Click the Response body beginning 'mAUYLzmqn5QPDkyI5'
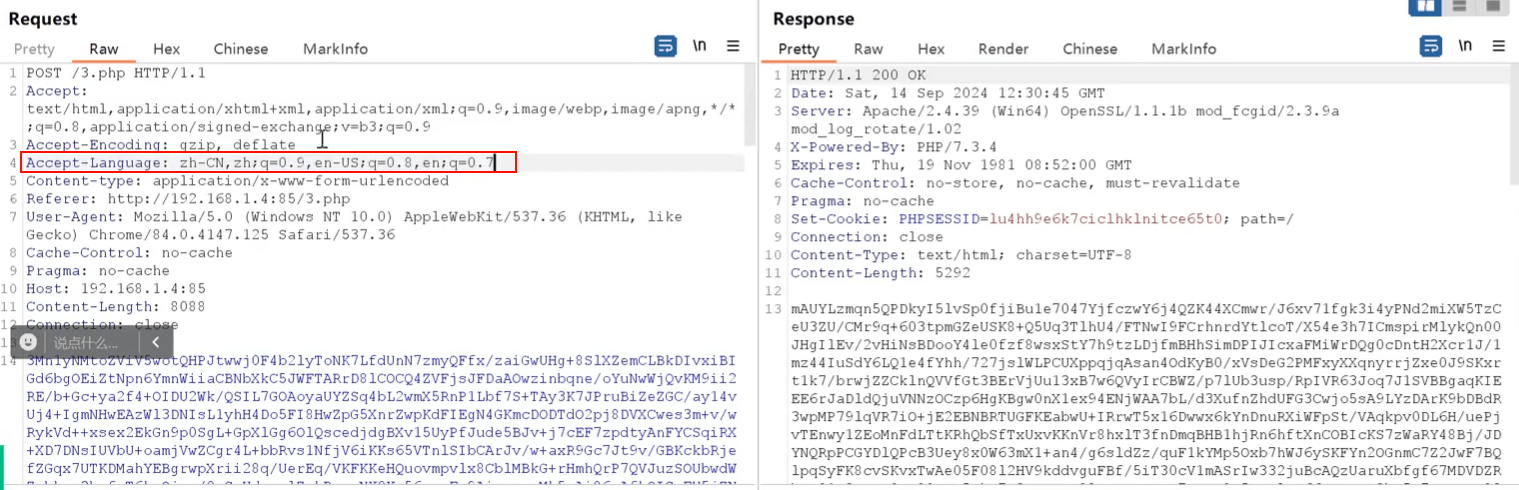 [1147, 309]
